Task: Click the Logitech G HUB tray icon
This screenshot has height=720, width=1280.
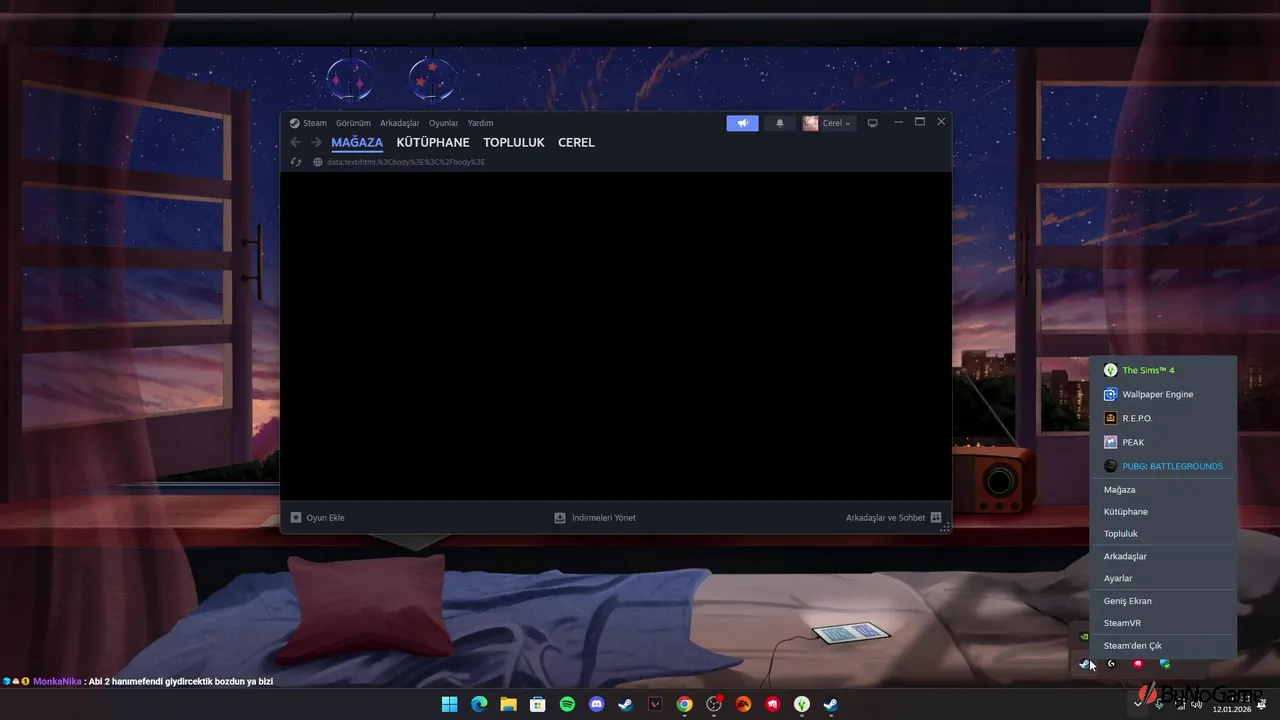Action: pos(1111,663)
